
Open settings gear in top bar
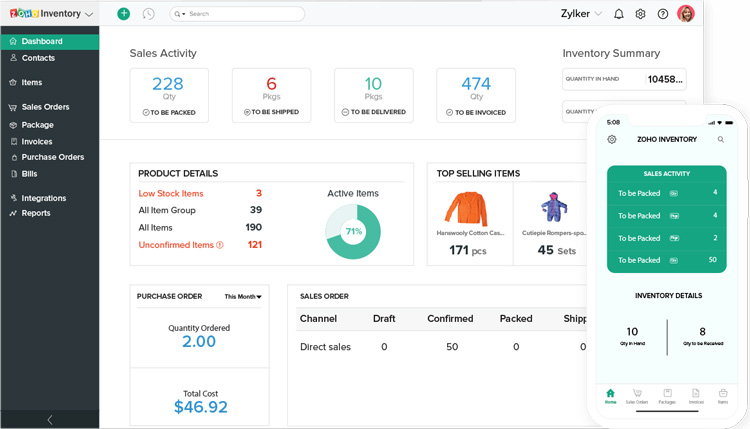point(640,14)
